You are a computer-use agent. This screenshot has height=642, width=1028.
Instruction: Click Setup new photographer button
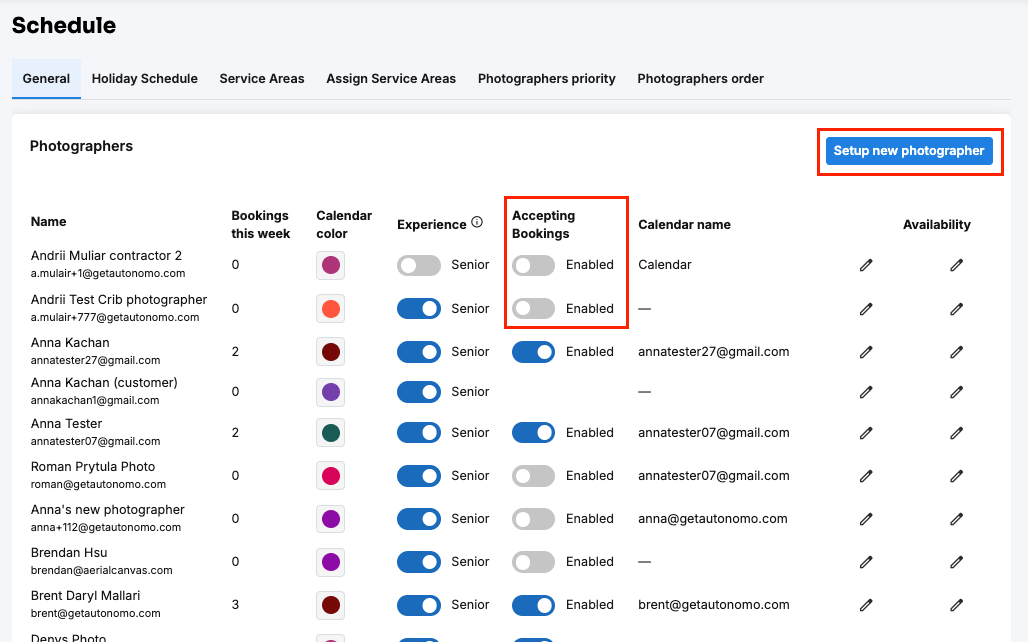click(909, 151)
